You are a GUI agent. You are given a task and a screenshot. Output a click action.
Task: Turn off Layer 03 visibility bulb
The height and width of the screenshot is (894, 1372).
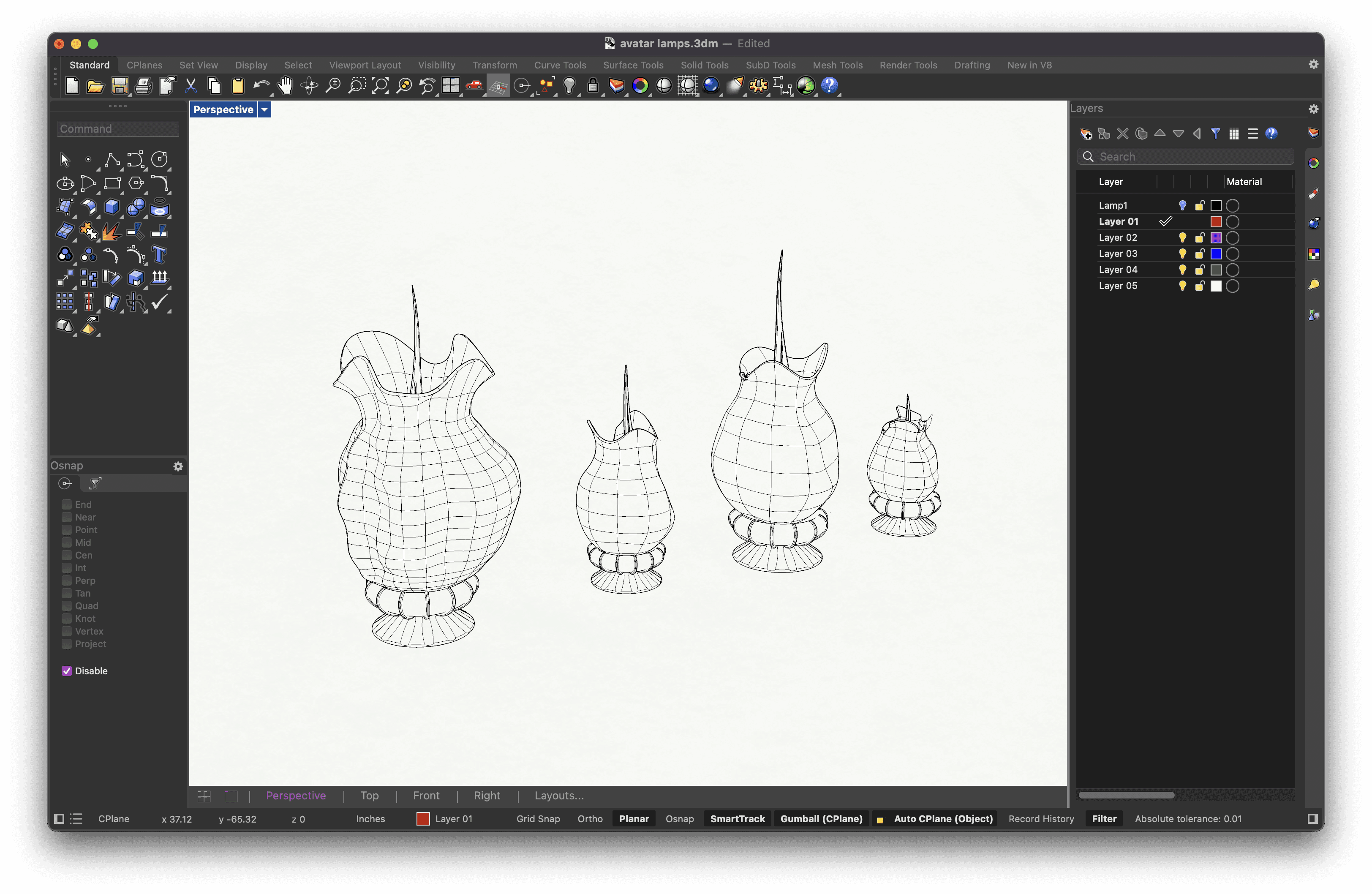pos(1182,253)
